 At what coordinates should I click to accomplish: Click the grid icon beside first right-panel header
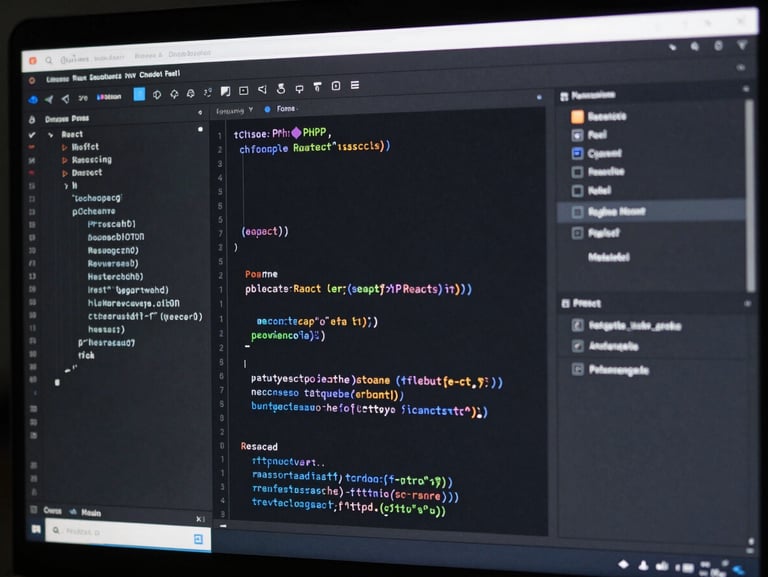coord(564,96)
